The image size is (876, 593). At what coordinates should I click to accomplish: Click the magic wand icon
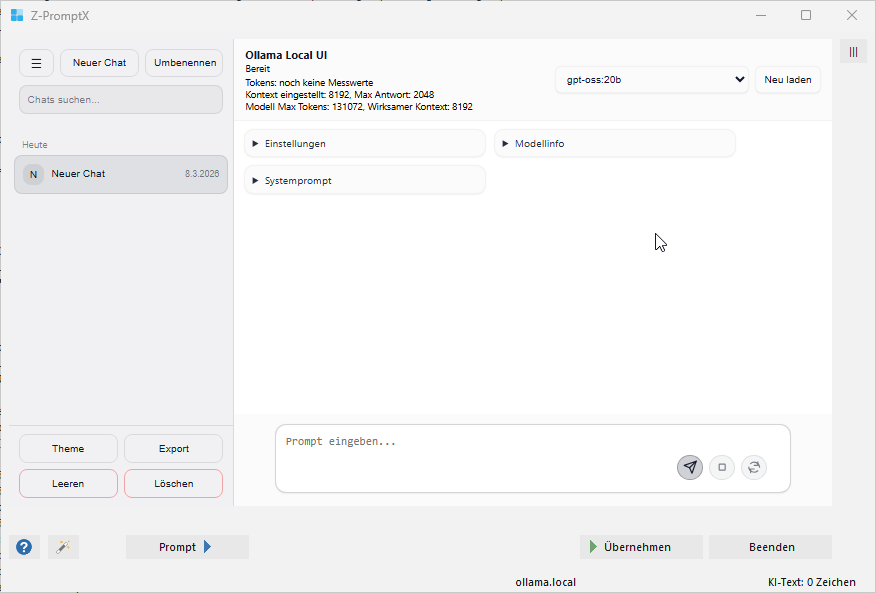63,547
